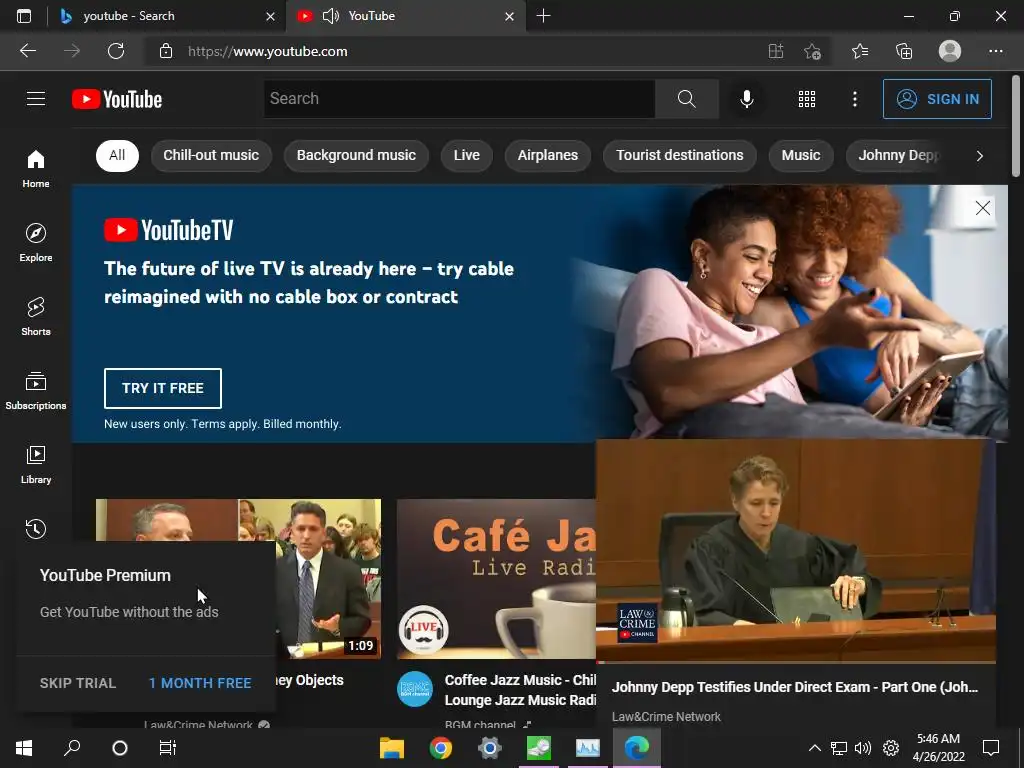Open the YouTube hamburger guide menu
This screenshot has width=1024, height=768.
coord(36,99)
